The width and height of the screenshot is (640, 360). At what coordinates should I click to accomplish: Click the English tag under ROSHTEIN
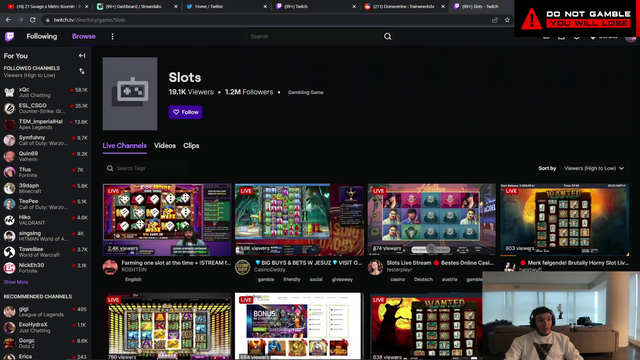click(133, 280)
